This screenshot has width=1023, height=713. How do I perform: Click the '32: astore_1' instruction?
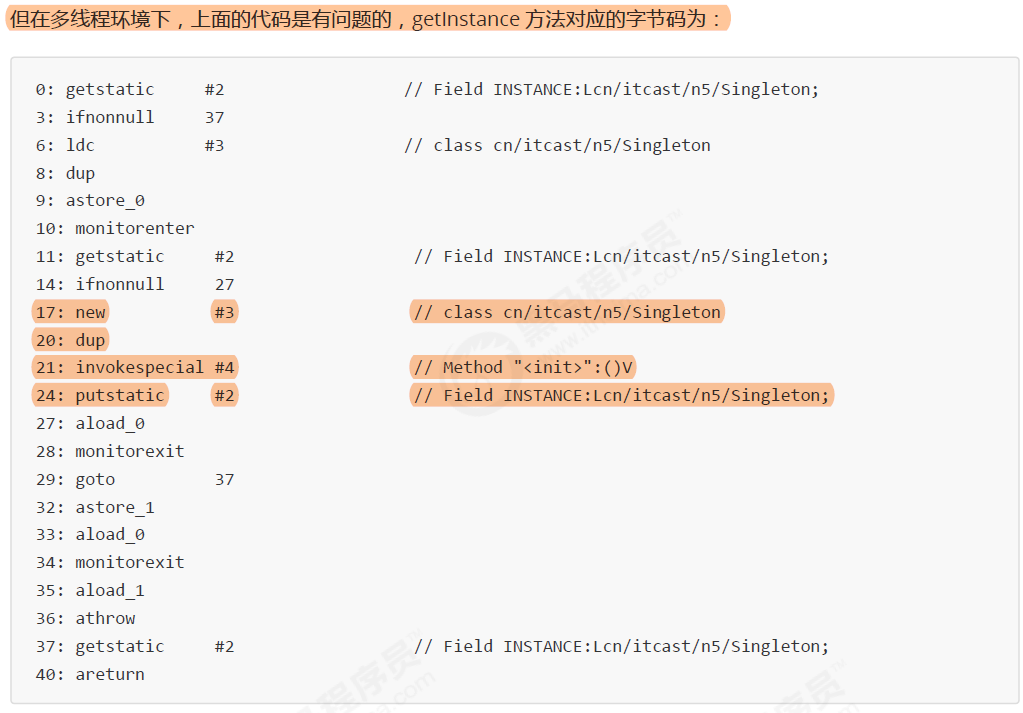pos(95,508)
